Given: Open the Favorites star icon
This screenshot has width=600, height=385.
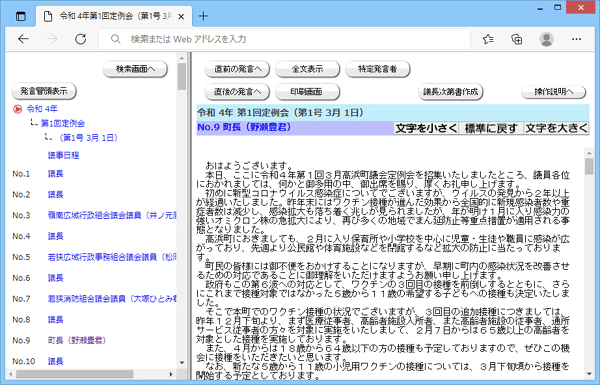Looking at the screenshot, I should 488,39.
